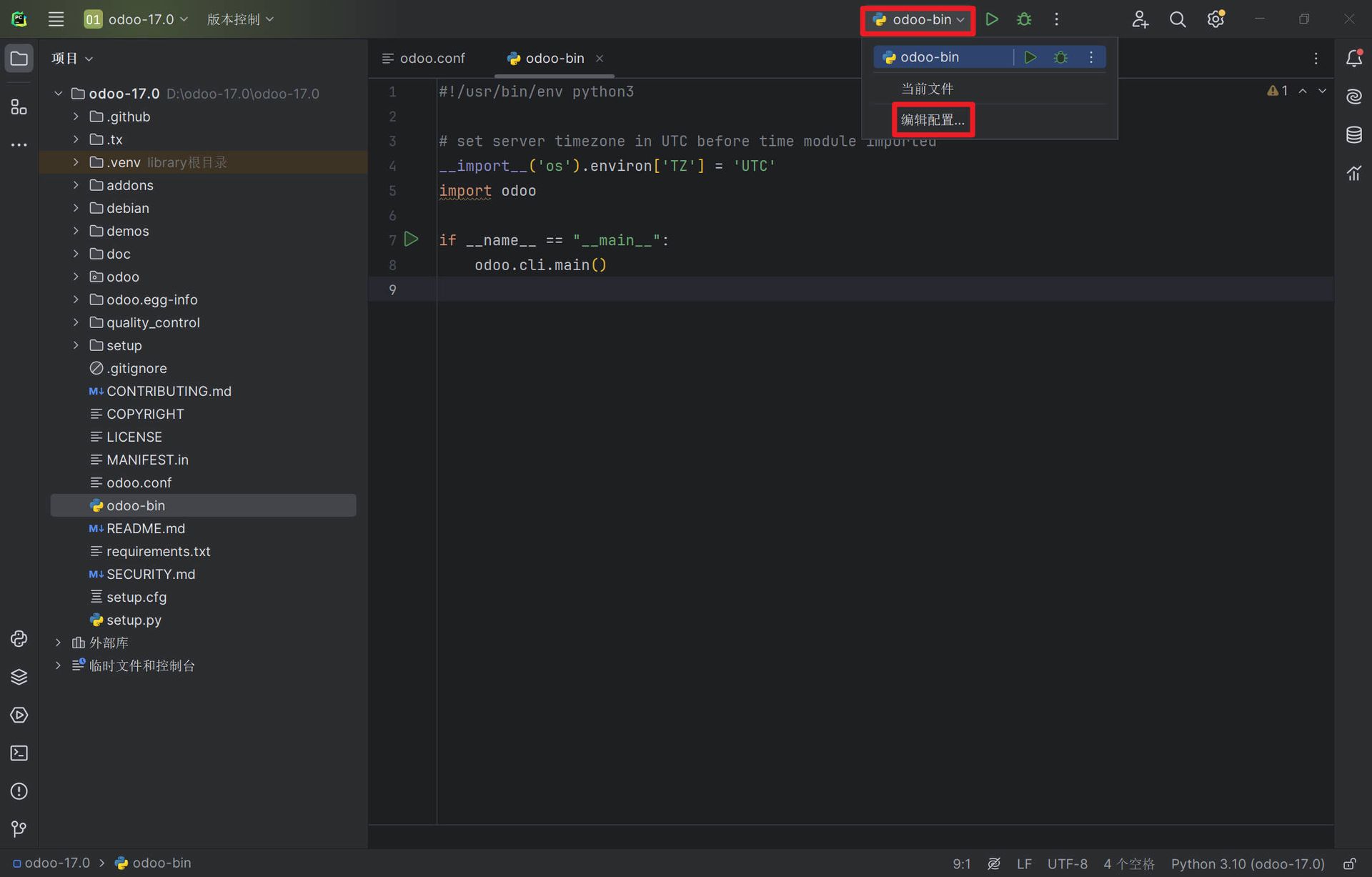The width and height of the screenshot is (1372, 877).
Task: Open the 项目 view dropdown
Action: [x=72, y=59]
